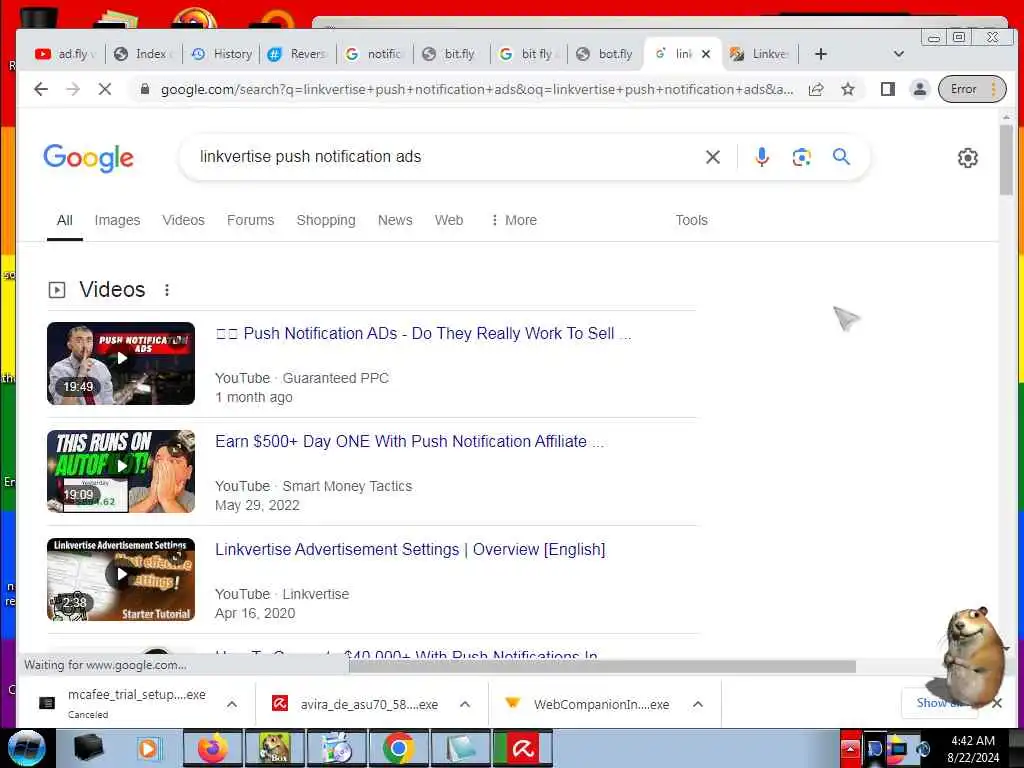Open Push Notification ADs video link
The height and width of the screenshot is (768, 1024).
click(x=423, y=334)
